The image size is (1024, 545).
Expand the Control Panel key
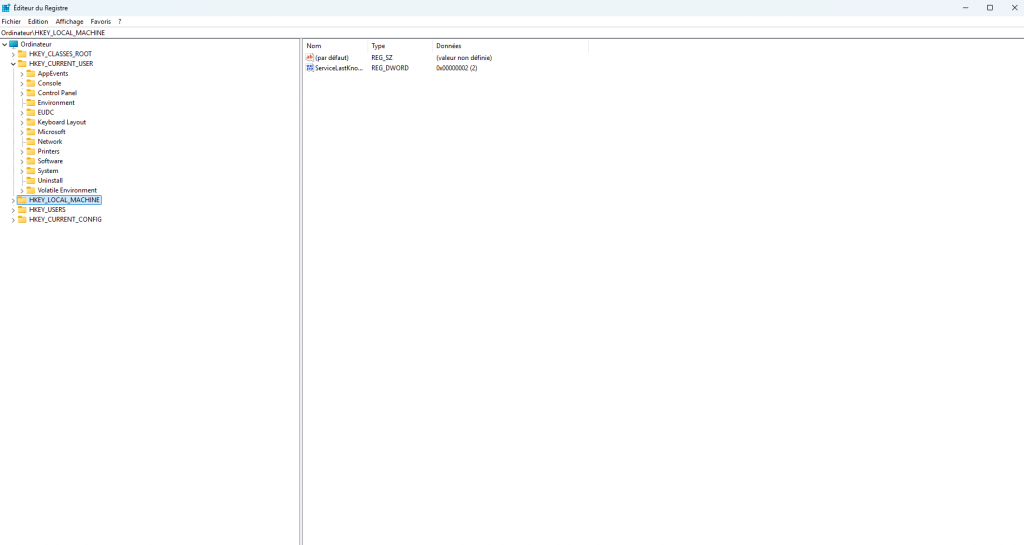point(22,93)
